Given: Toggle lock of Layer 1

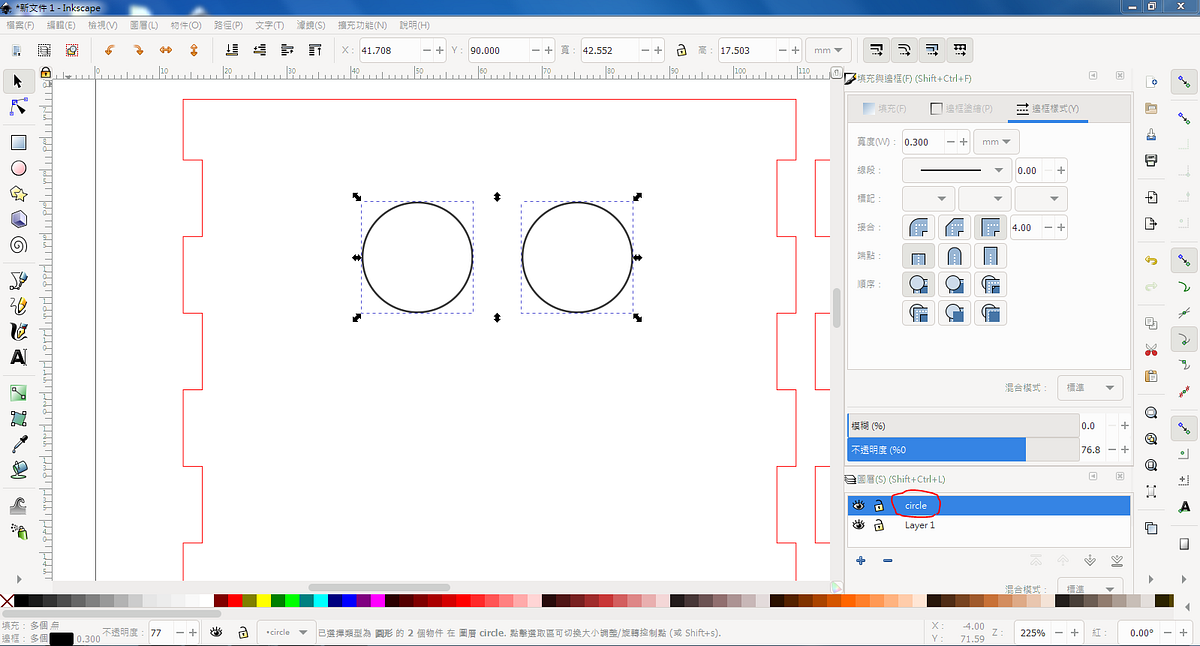Looking at the screenshot, I should coord(879,525).
